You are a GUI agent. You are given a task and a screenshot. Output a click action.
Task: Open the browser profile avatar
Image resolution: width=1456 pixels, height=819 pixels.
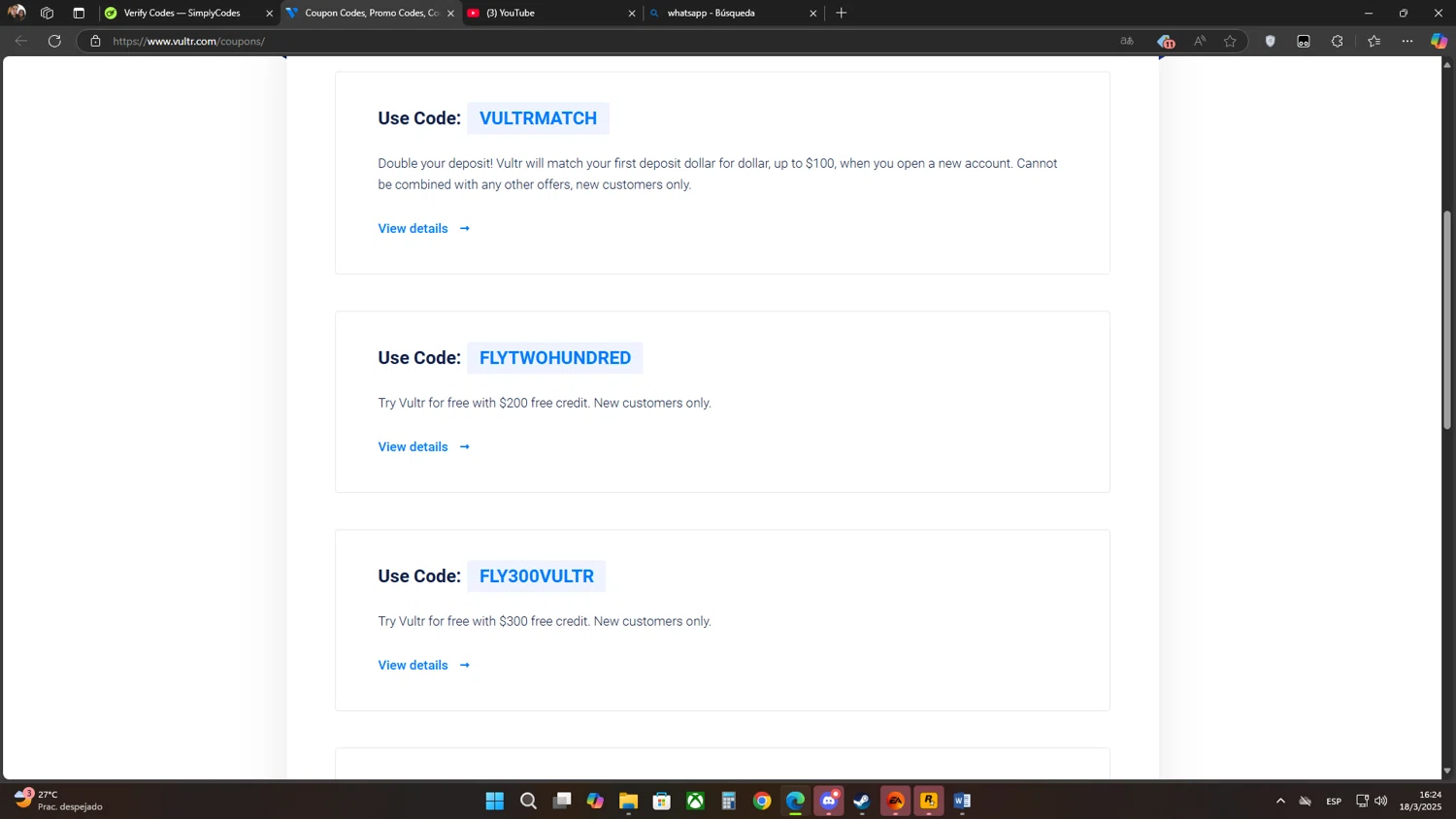[x=17, y=13]
